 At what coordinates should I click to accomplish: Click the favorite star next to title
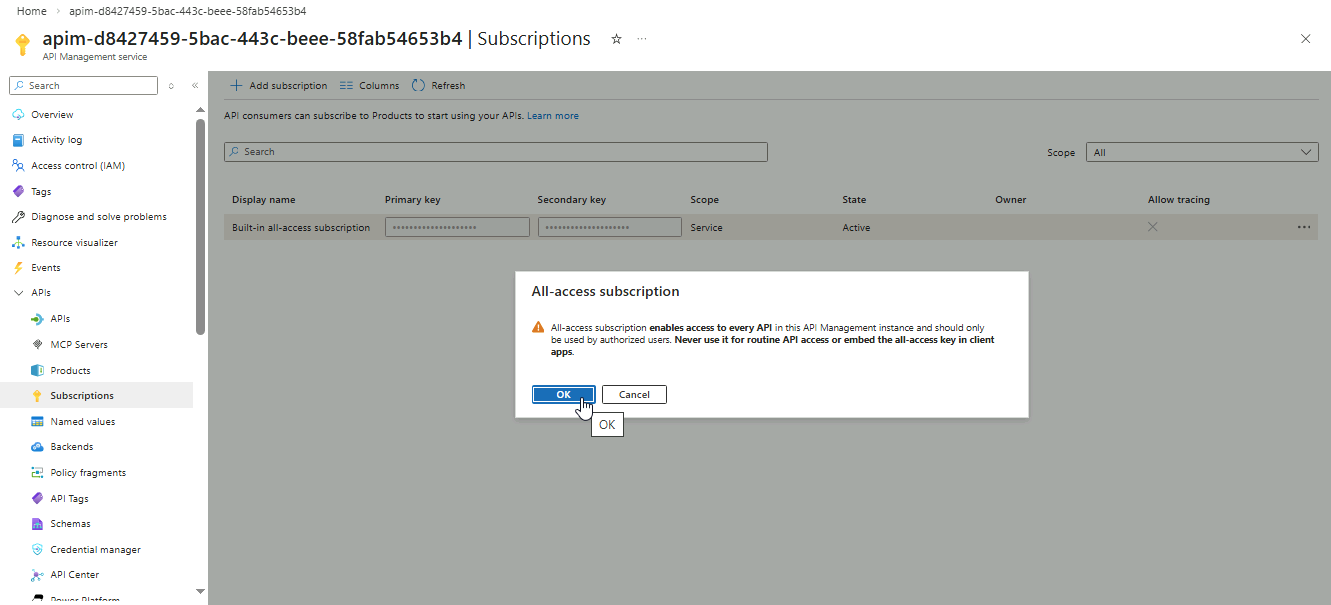[616, 39]
